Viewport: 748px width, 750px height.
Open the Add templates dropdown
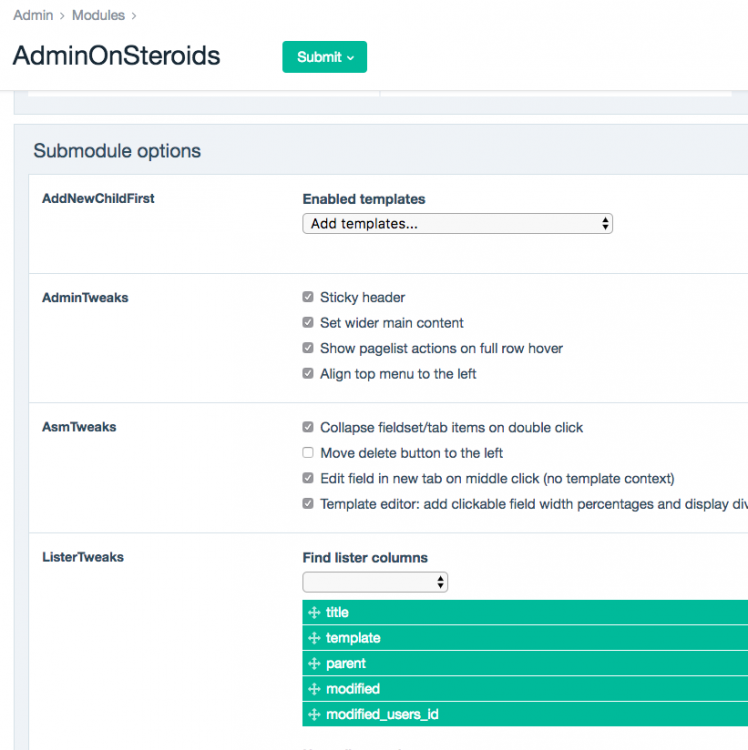(x=457, y=224)
